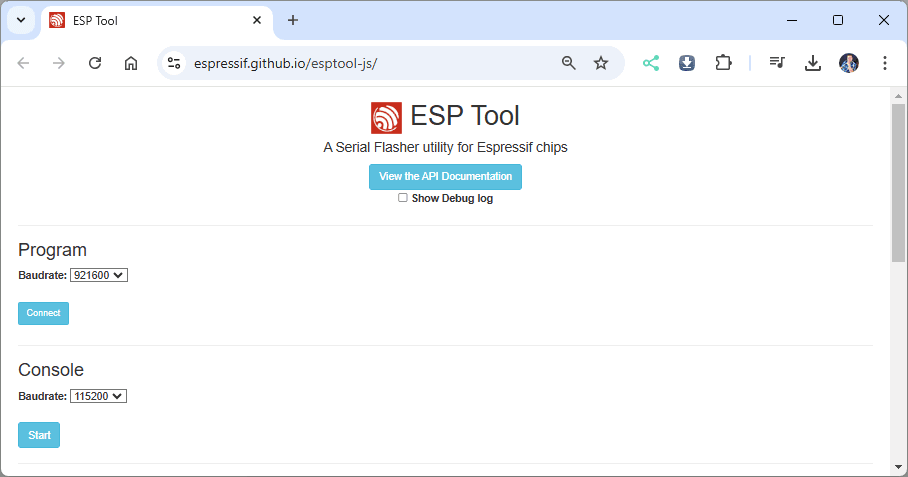
Task: Open the Extensions puzzle piece icon
Action: point(723,63)
